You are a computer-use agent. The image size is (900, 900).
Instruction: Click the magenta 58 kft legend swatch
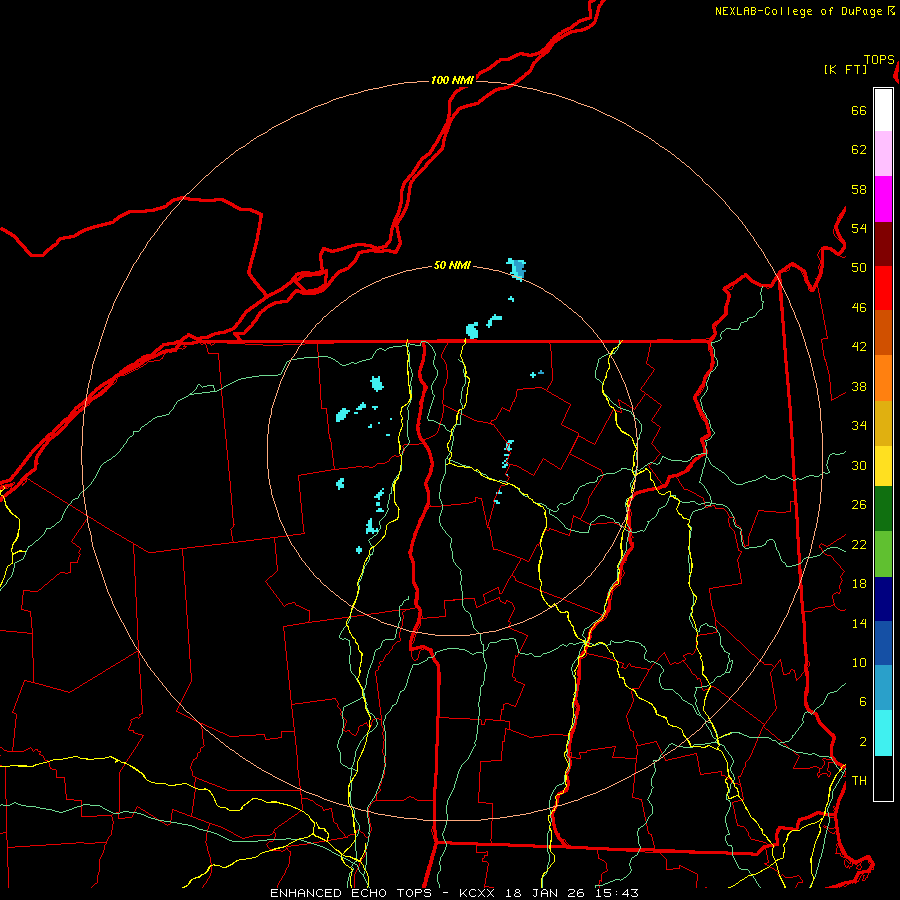(x=883, y=199)
